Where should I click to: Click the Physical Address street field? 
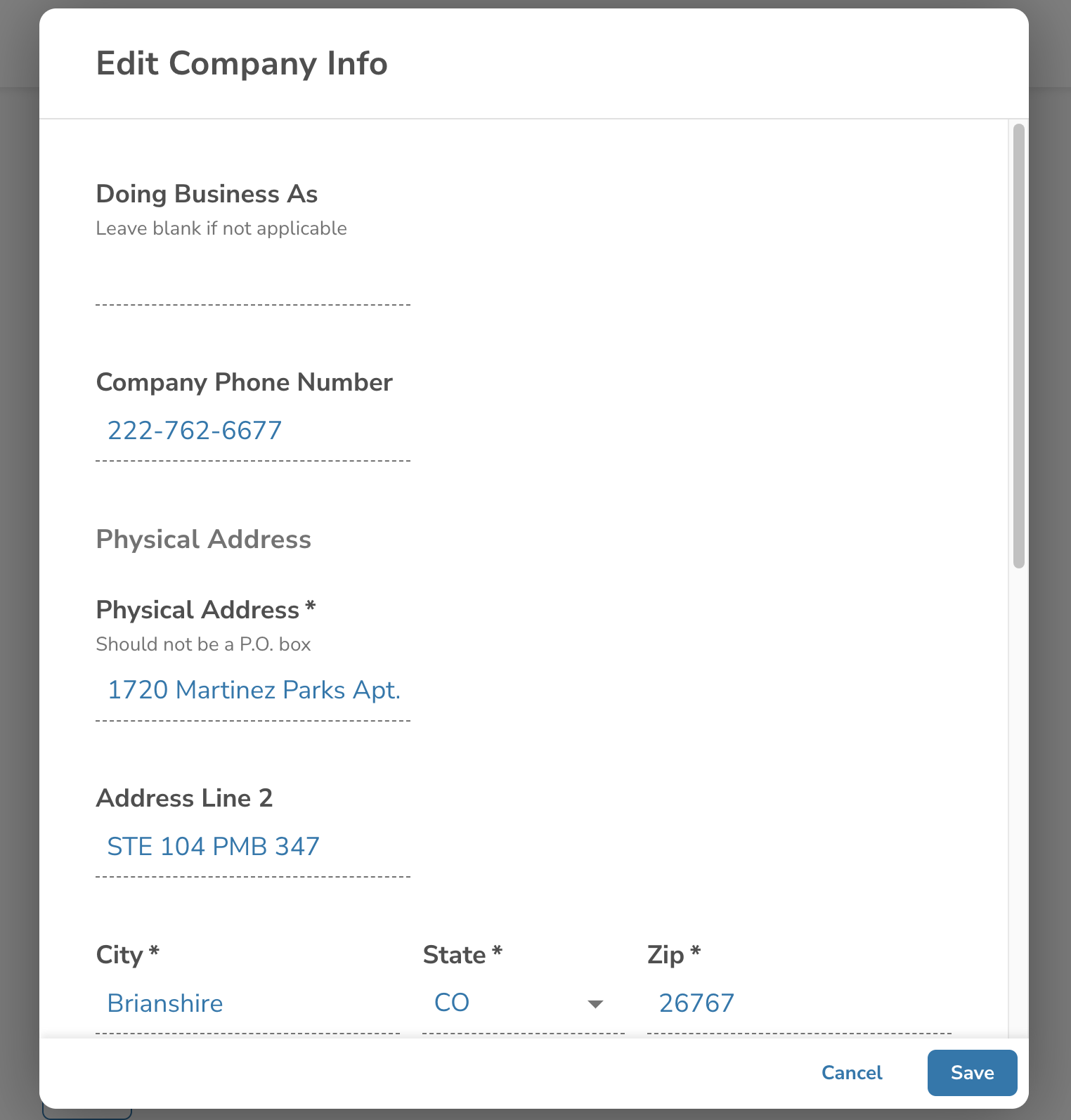pos(253,691)
